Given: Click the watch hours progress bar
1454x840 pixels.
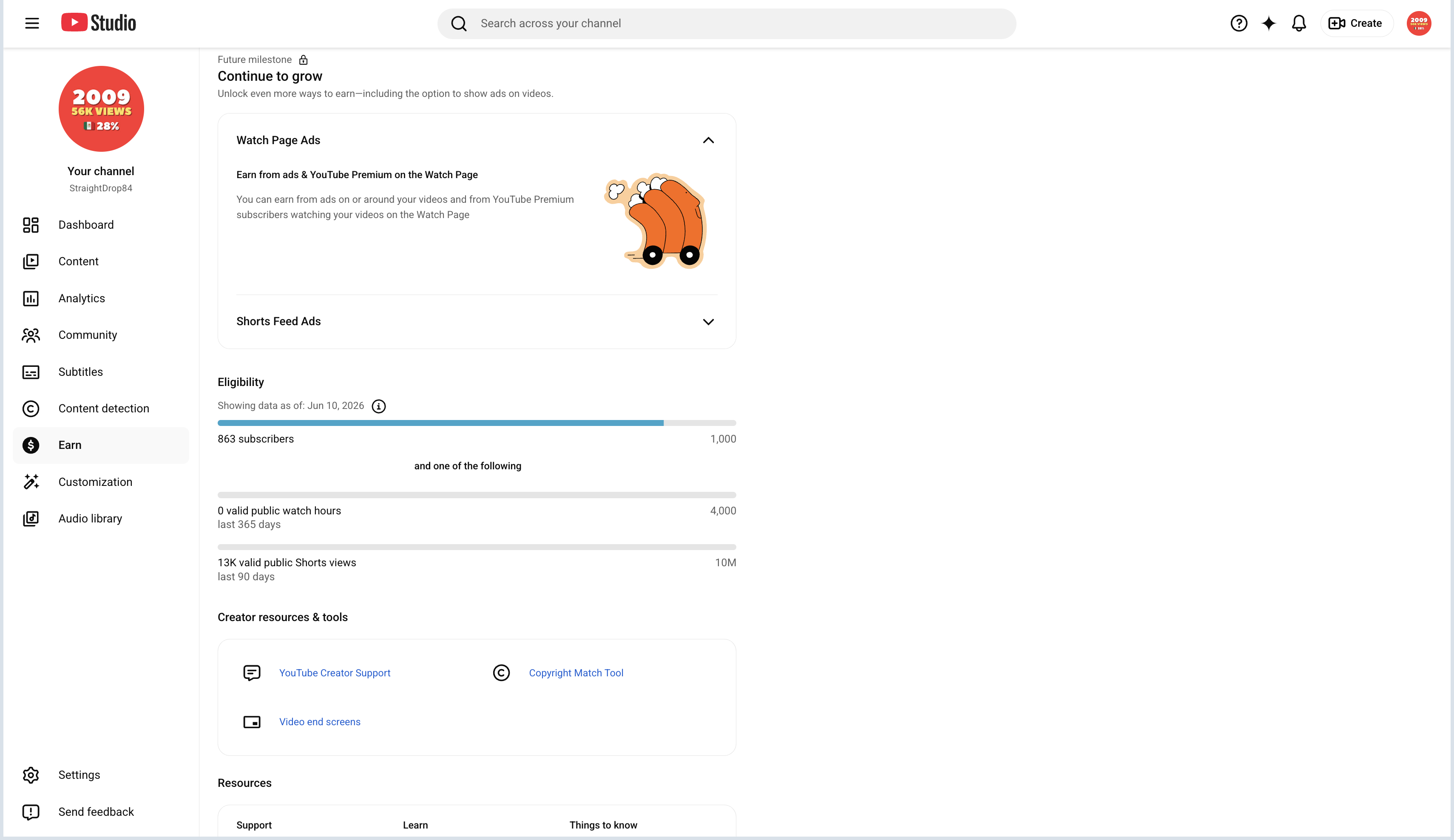Looking at the screenshot, I should pos(477,495).
